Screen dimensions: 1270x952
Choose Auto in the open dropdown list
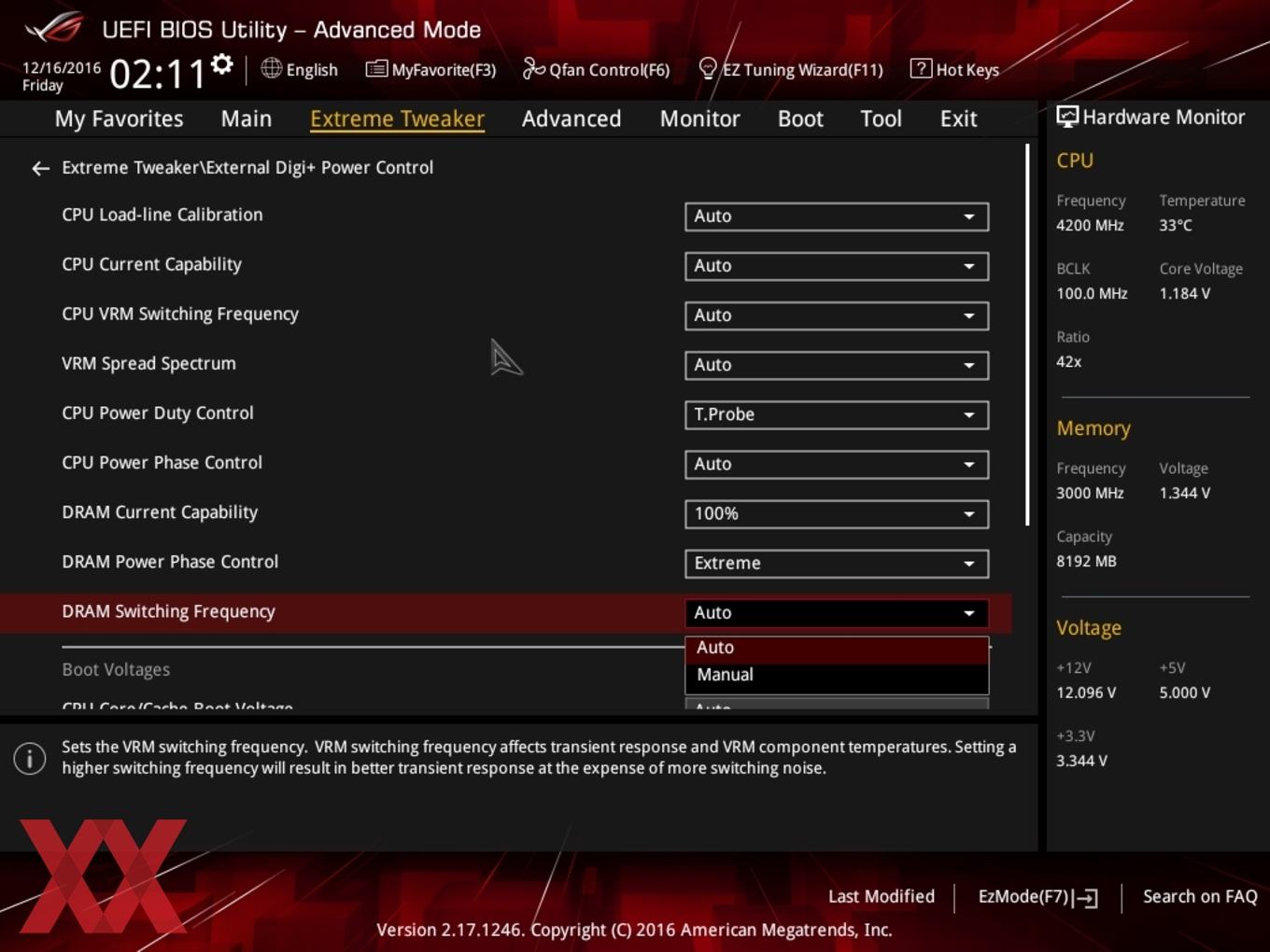click(x=837, y=648)
